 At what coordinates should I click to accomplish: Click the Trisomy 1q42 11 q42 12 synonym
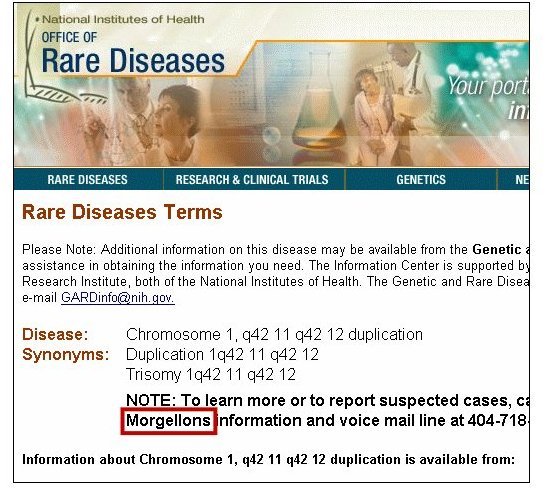point(211,374)
